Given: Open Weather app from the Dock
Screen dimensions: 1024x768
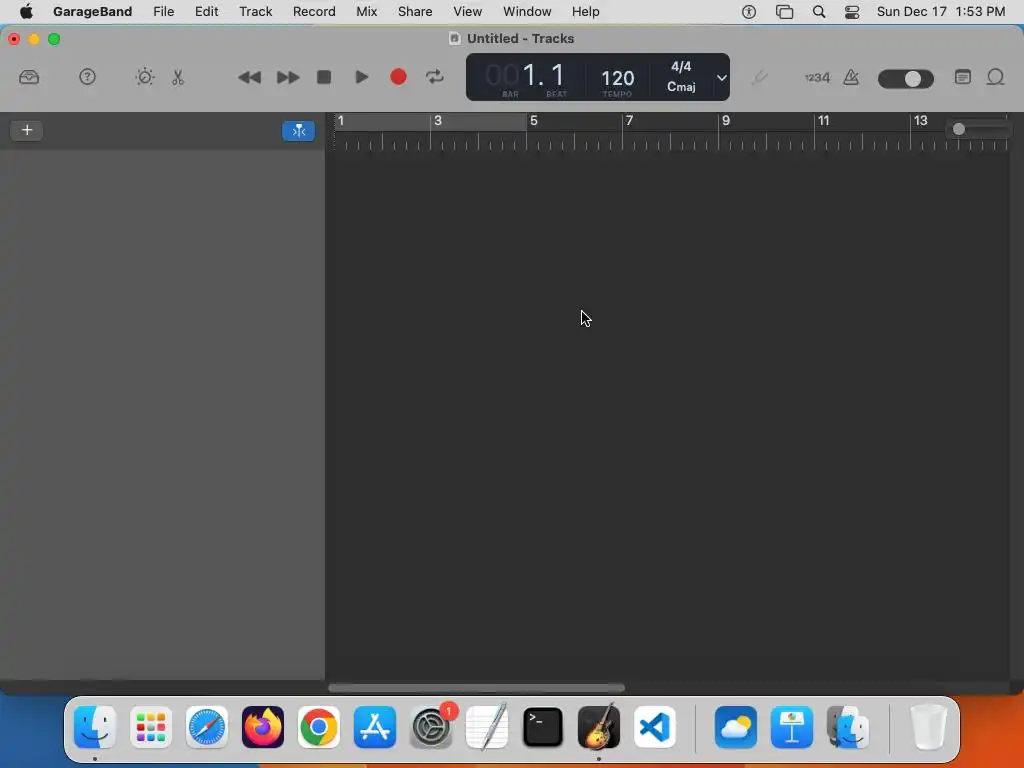Looking at the screenshot, I should [736, 727].
